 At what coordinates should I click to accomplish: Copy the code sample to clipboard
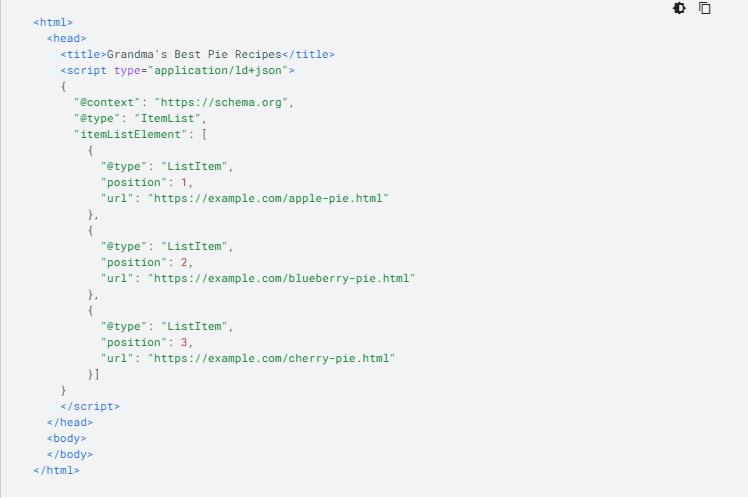[x=705, y=8]
